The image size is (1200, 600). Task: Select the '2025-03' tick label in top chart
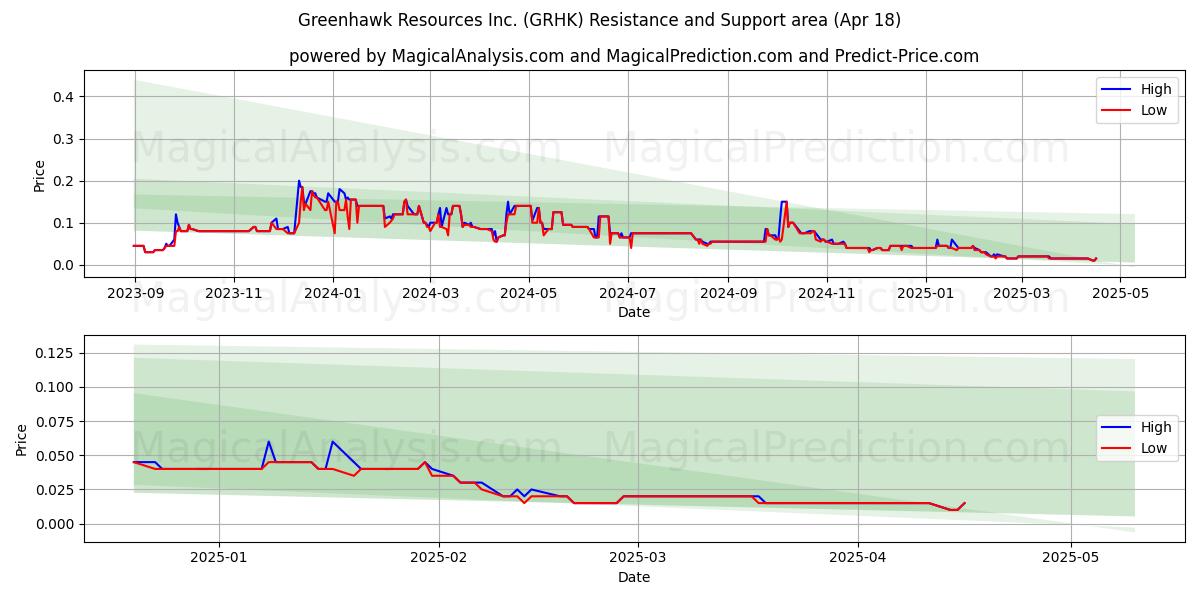[x=1021, y=293]
